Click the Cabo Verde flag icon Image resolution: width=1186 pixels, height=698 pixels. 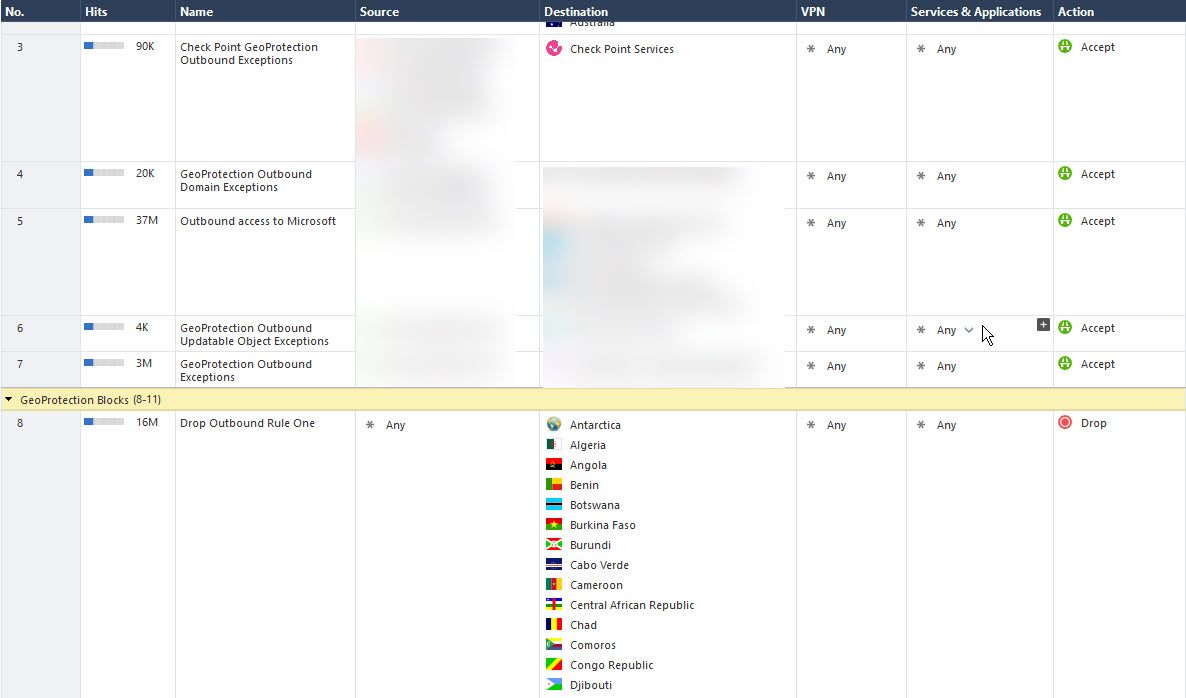point(554,564)
